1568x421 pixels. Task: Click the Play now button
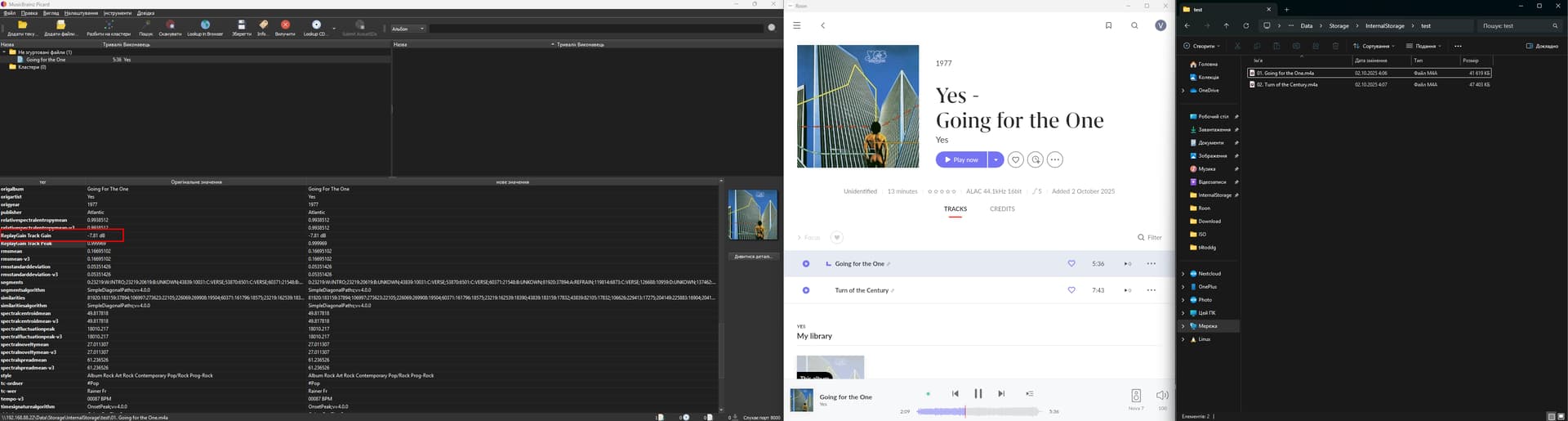click(x=961, y=160)
